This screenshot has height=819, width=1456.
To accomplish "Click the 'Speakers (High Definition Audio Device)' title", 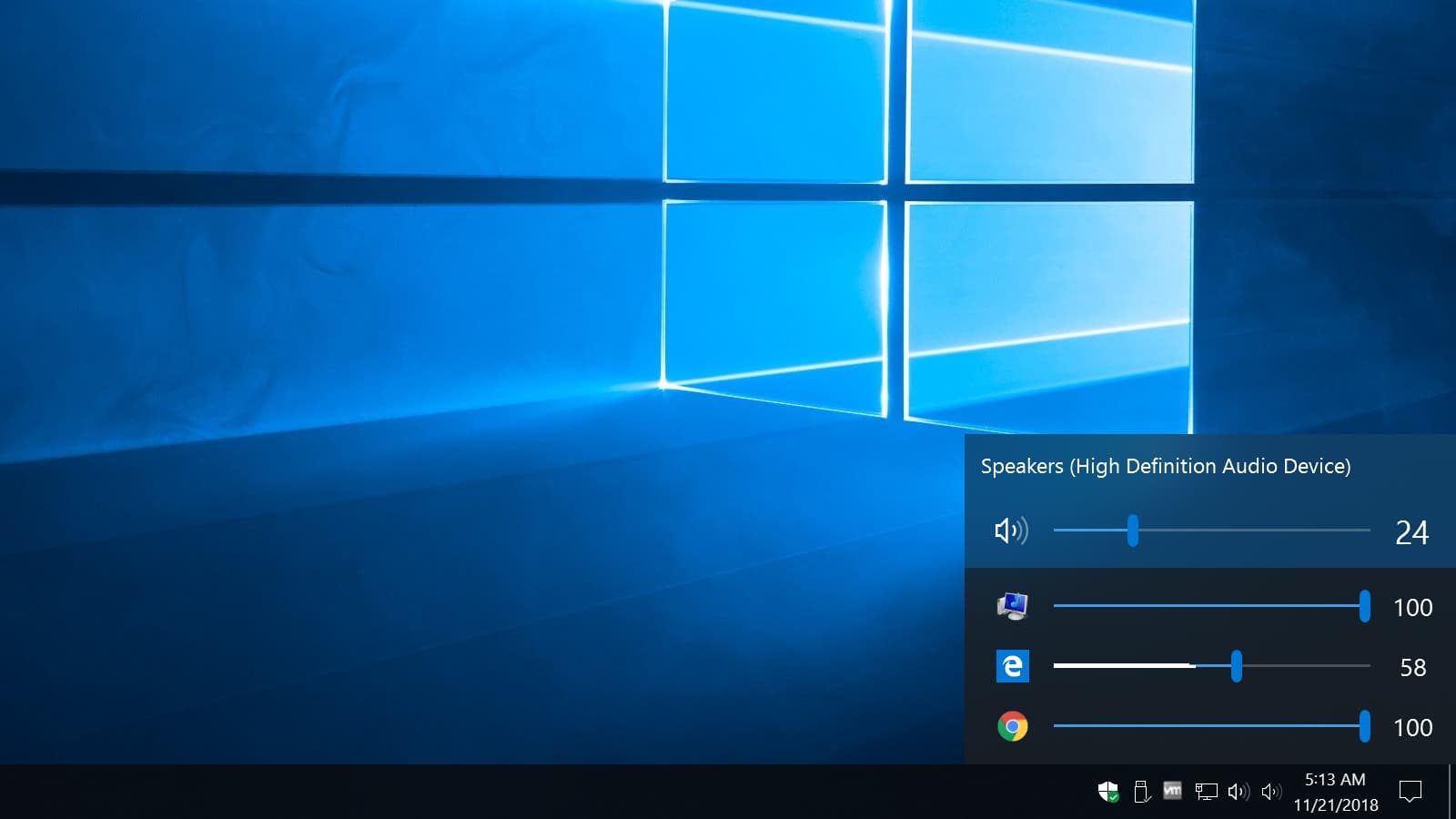I will coord(1166,466).
